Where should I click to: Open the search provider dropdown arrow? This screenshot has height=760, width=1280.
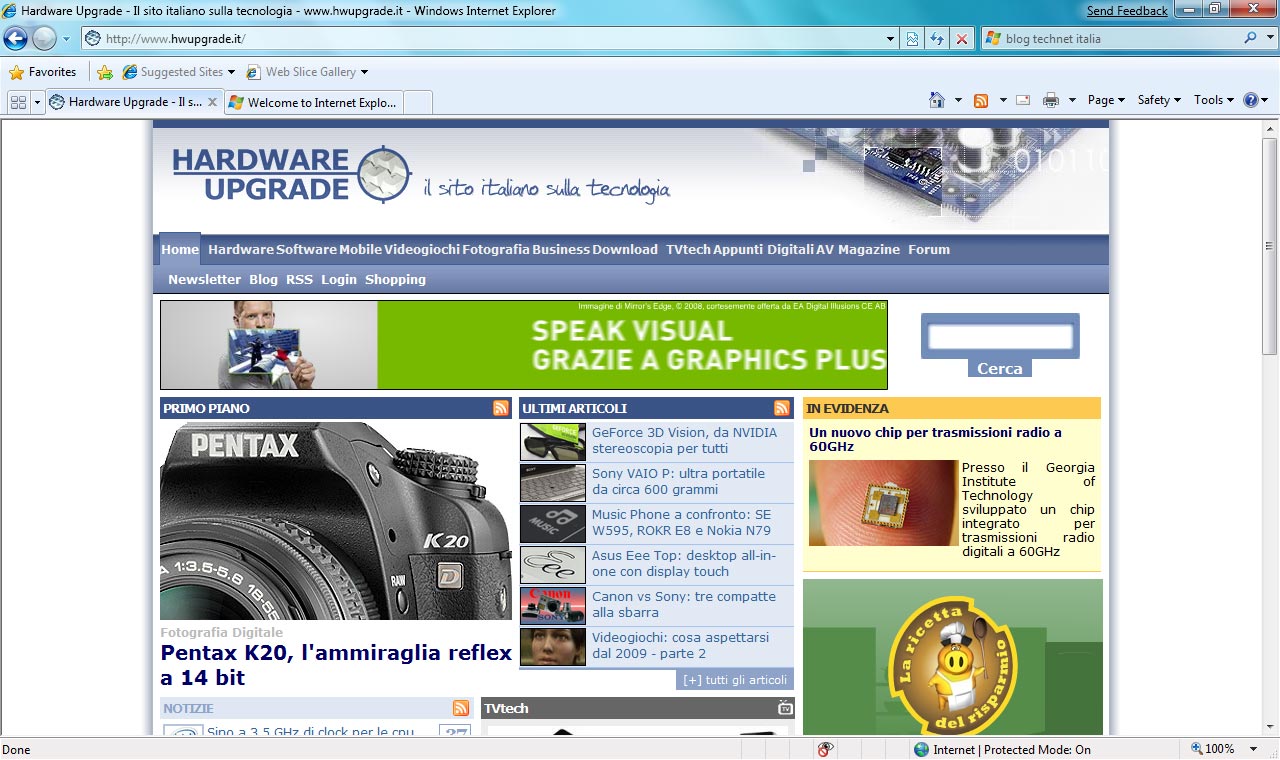pos(1268,39)
